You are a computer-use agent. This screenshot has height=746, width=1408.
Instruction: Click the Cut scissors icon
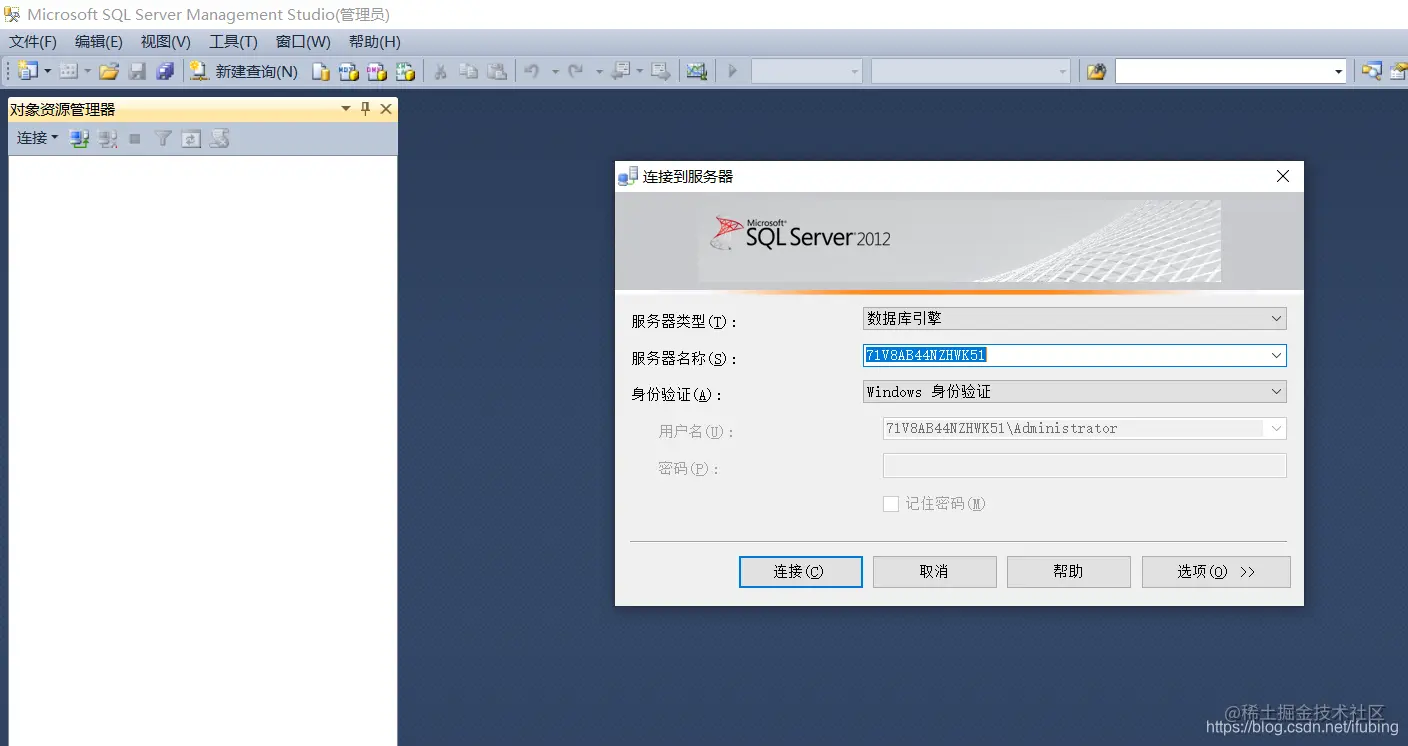440,71
